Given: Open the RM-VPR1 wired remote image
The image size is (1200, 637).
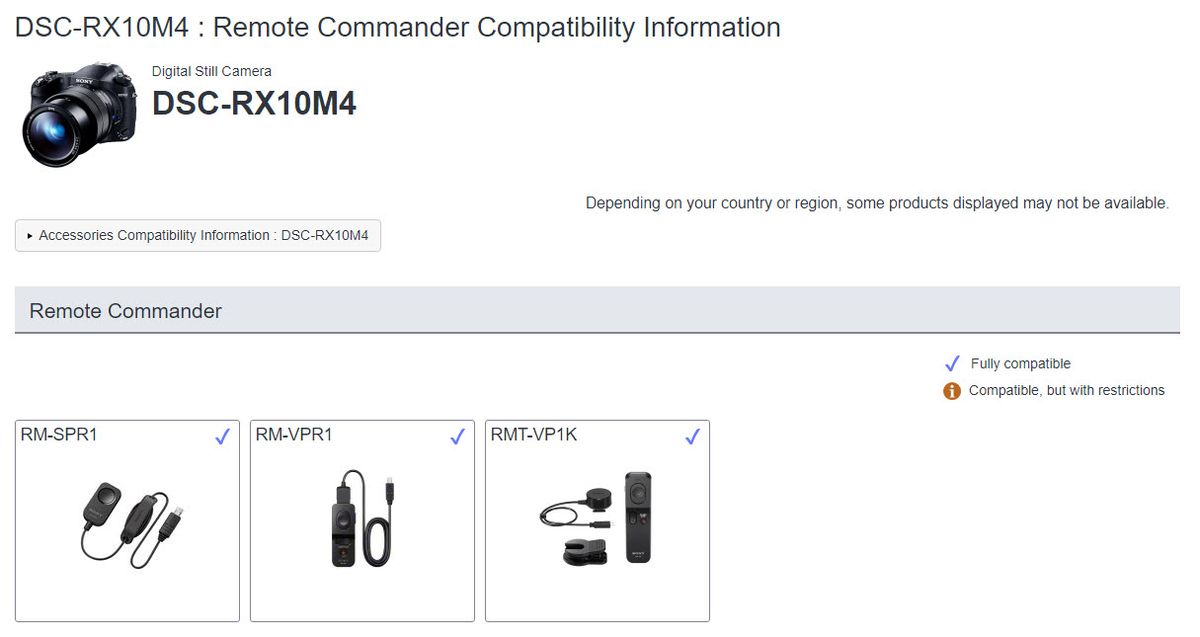Looking at the screenshot, I should [x=362, y=518].
